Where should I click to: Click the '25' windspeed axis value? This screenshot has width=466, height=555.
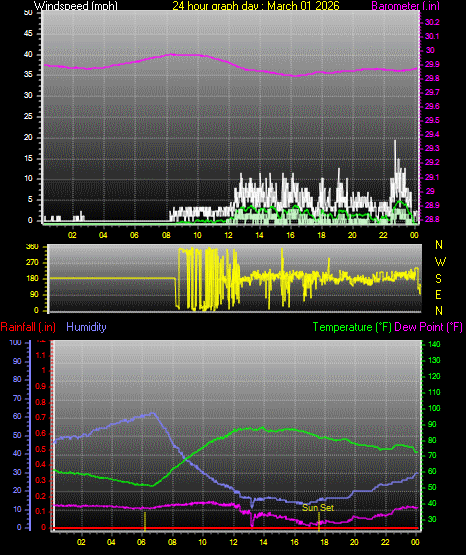point(28,116)
